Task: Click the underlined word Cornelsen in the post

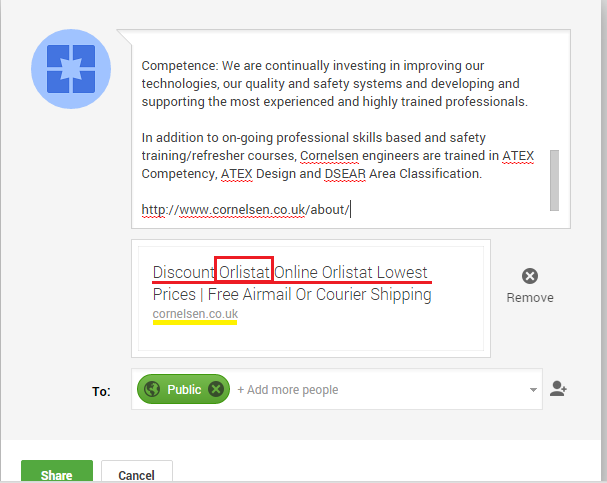Action: [329, 156]
